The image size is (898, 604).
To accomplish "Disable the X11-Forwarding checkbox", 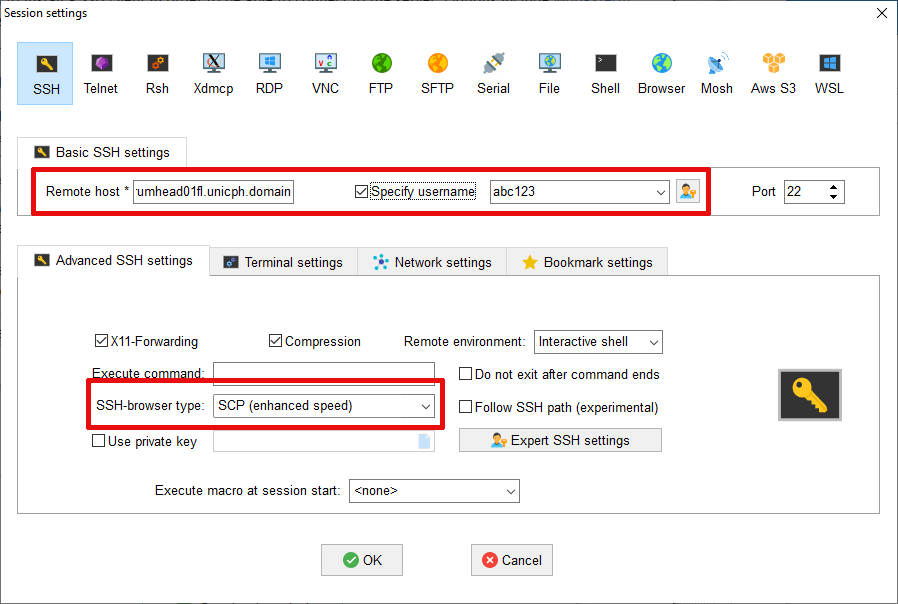I will tap(101, 341).
